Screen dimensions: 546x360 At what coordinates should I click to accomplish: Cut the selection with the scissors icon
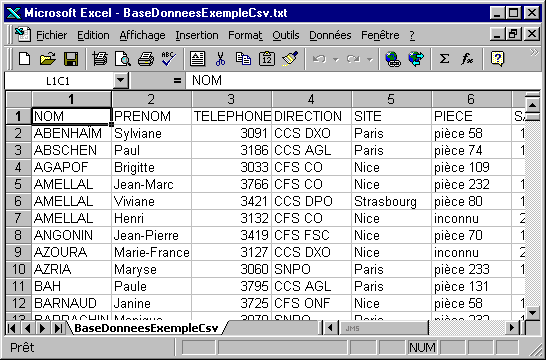tap(220, 58)
